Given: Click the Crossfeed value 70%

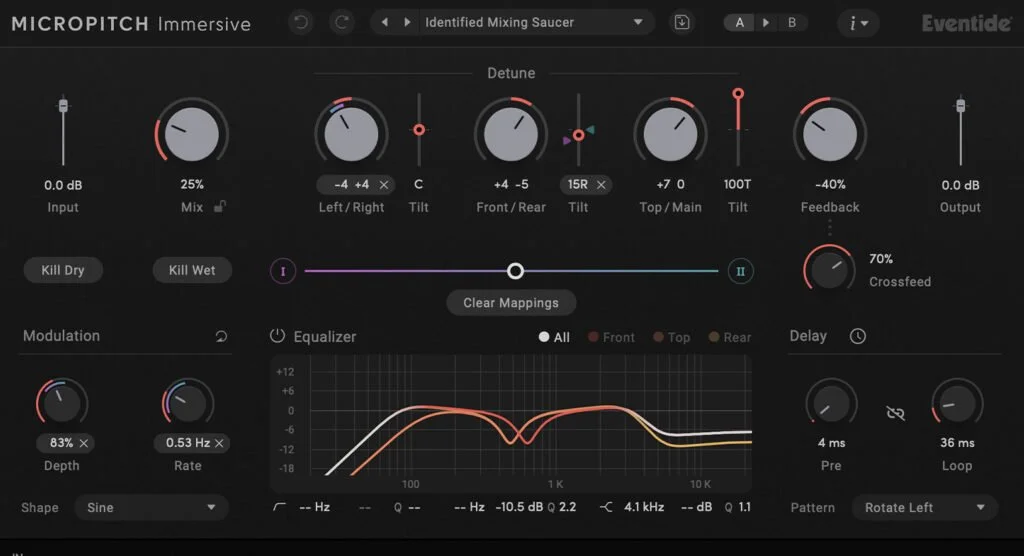Looking at the screenshot, I should [881, 259].
